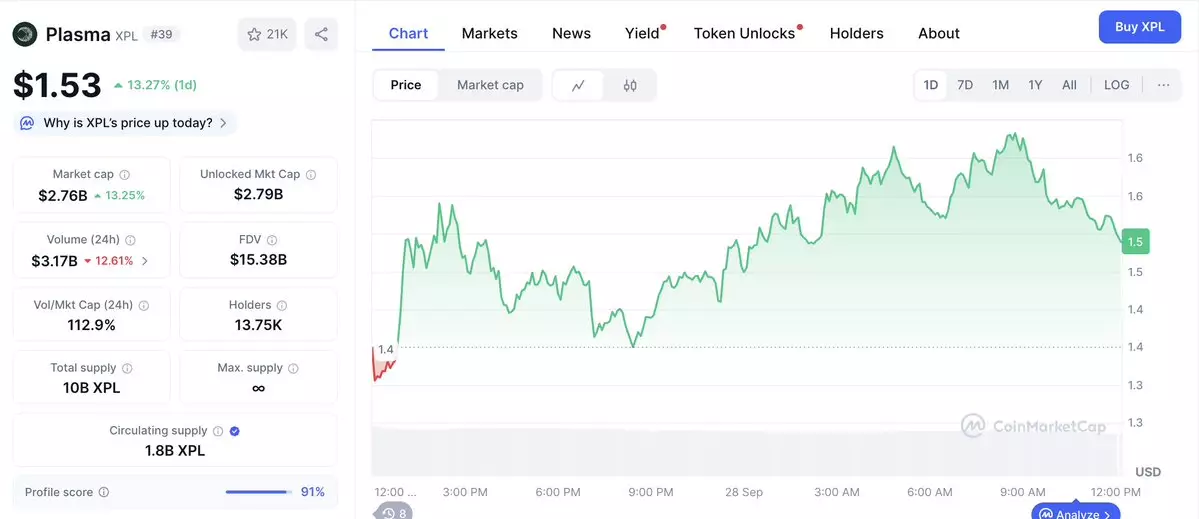
Task: Click the share icon next to Plasma
Action: tap(321, 34)
